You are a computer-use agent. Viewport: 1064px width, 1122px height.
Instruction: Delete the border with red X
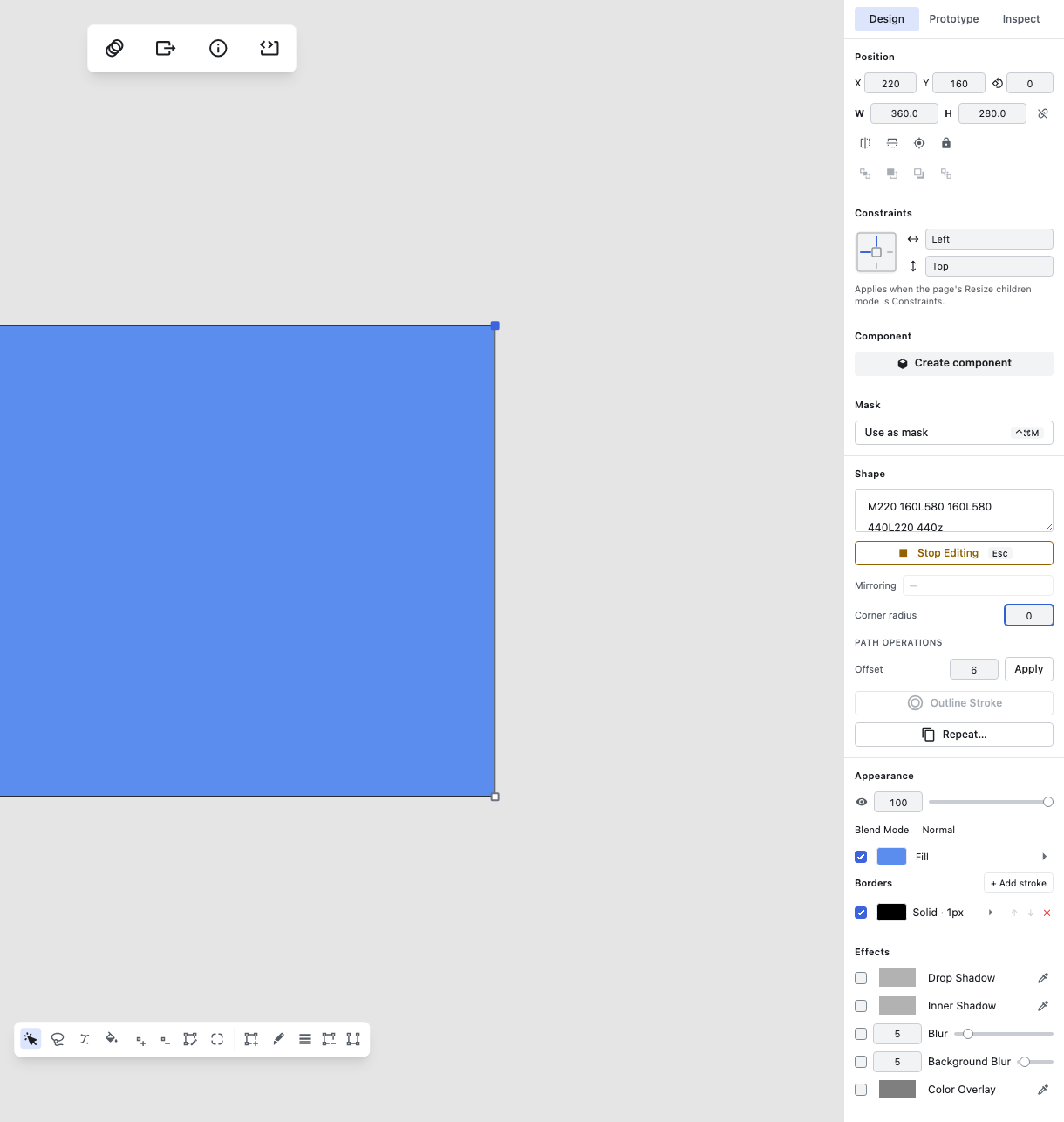pos(1047,913)
